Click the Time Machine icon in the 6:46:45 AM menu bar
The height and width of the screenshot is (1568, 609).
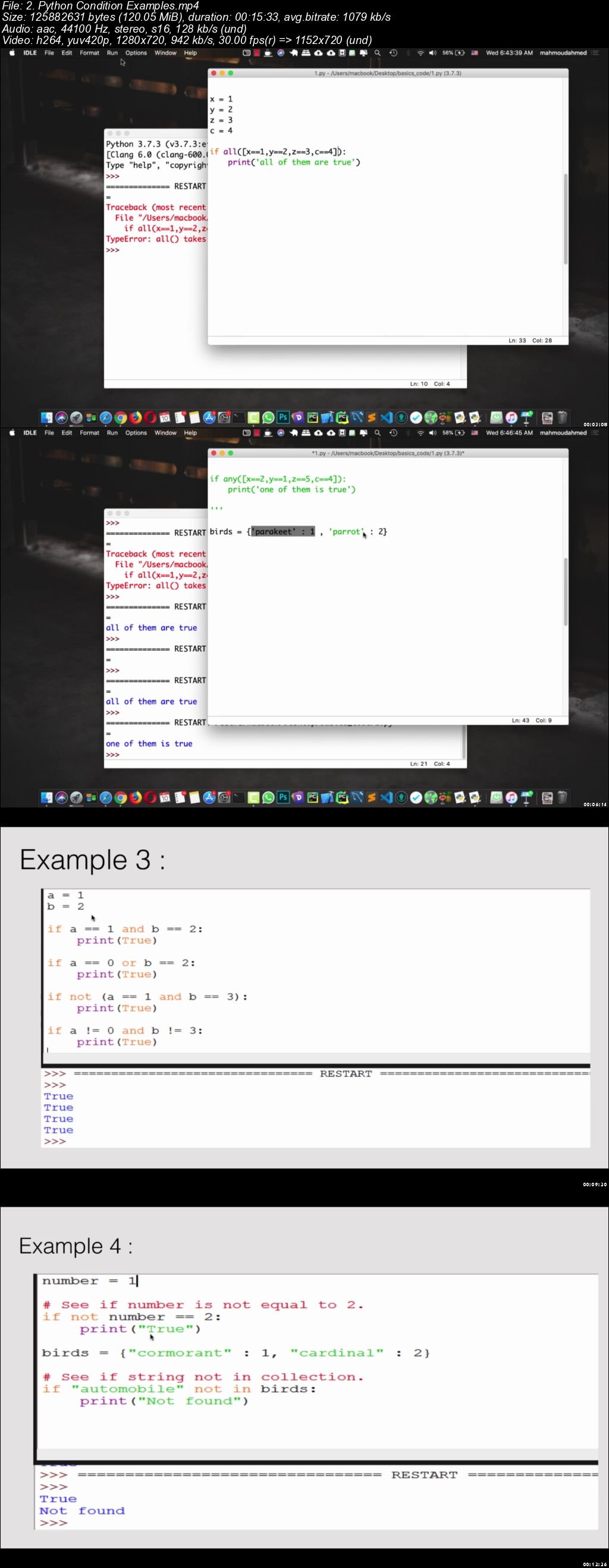[x=394, y=433]
